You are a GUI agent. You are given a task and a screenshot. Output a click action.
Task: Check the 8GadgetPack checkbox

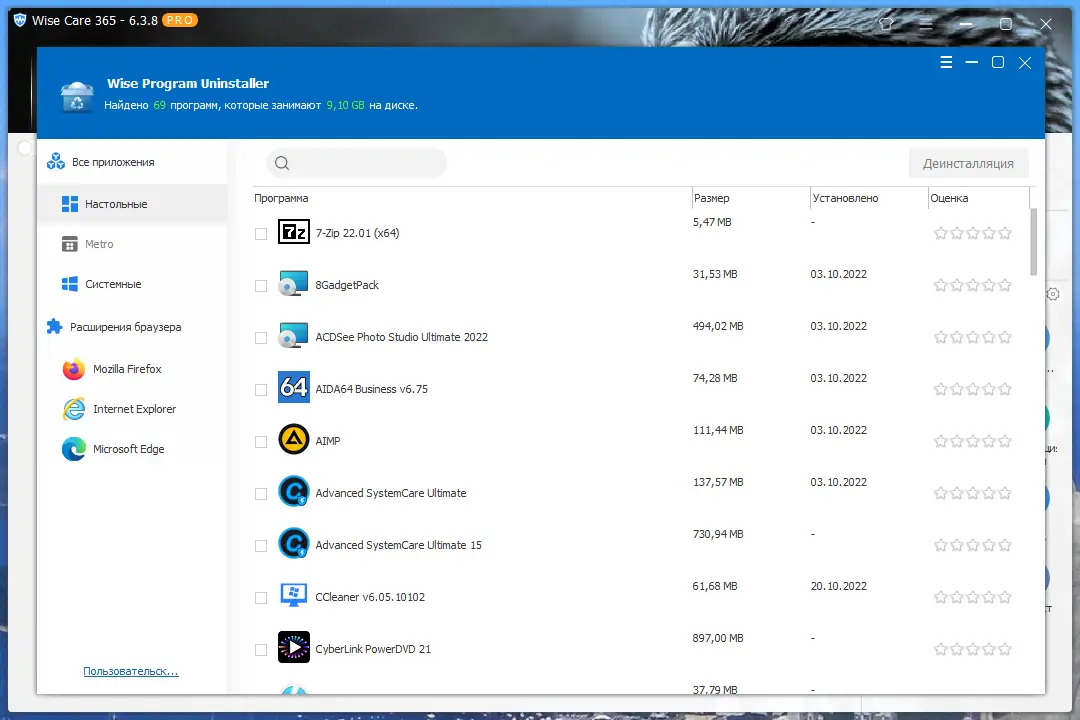(261, 285)
